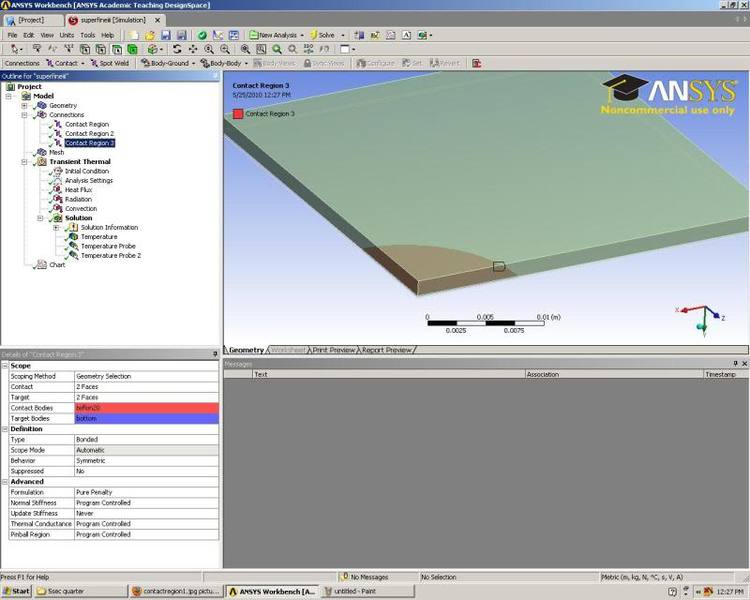
Task: Click the green Previous View icon
Action: click(277, 49)
